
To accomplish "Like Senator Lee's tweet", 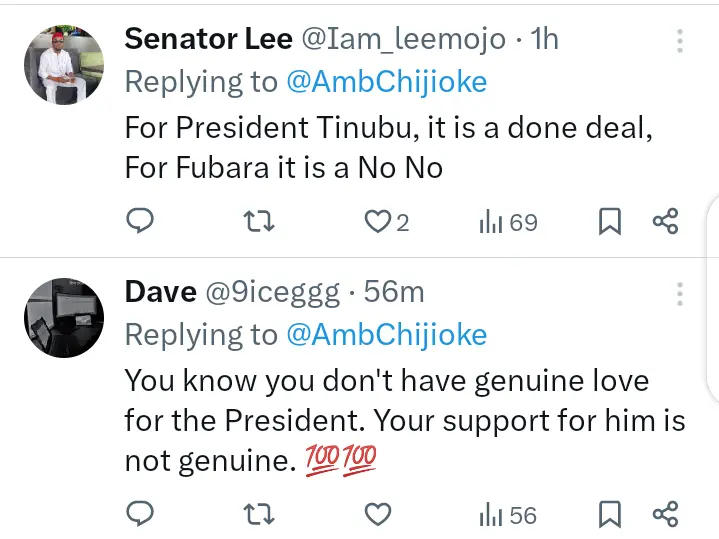I will click(x=376, y=221).
